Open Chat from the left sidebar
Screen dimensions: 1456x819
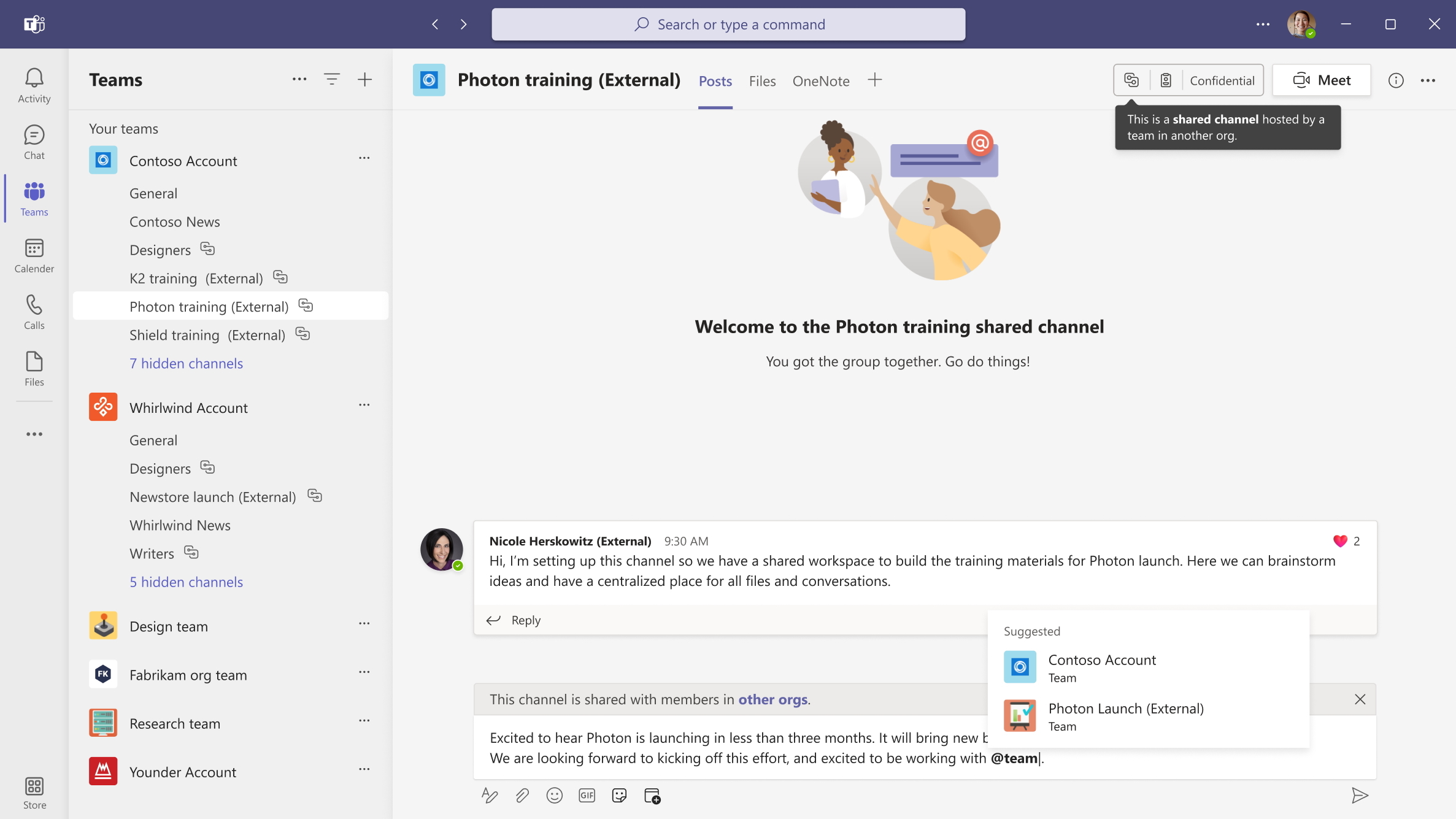click(34, 141)
